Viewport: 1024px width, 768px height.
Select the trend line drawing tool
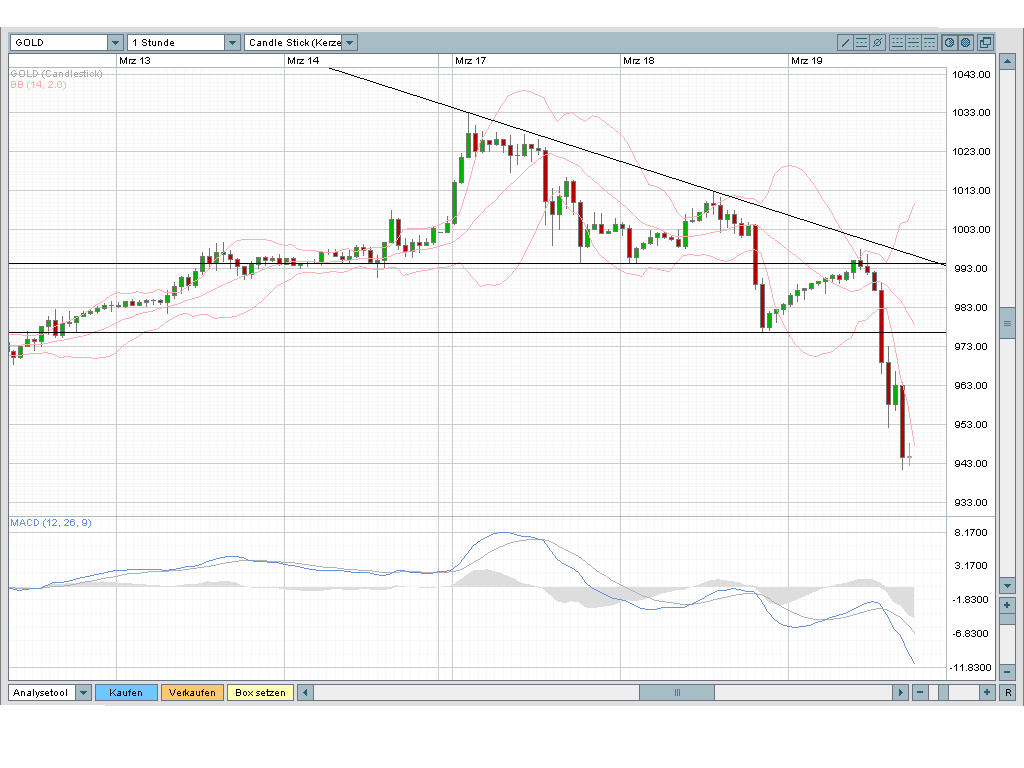tap(845, 43)
